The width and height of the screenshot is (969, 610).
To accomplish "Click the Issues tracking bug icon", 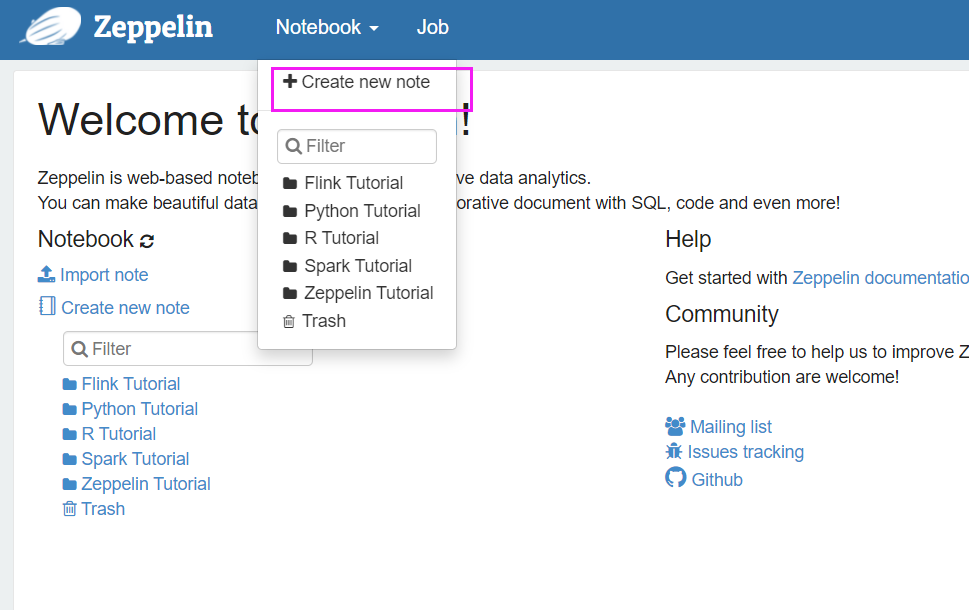I will [x=674, y=451].
